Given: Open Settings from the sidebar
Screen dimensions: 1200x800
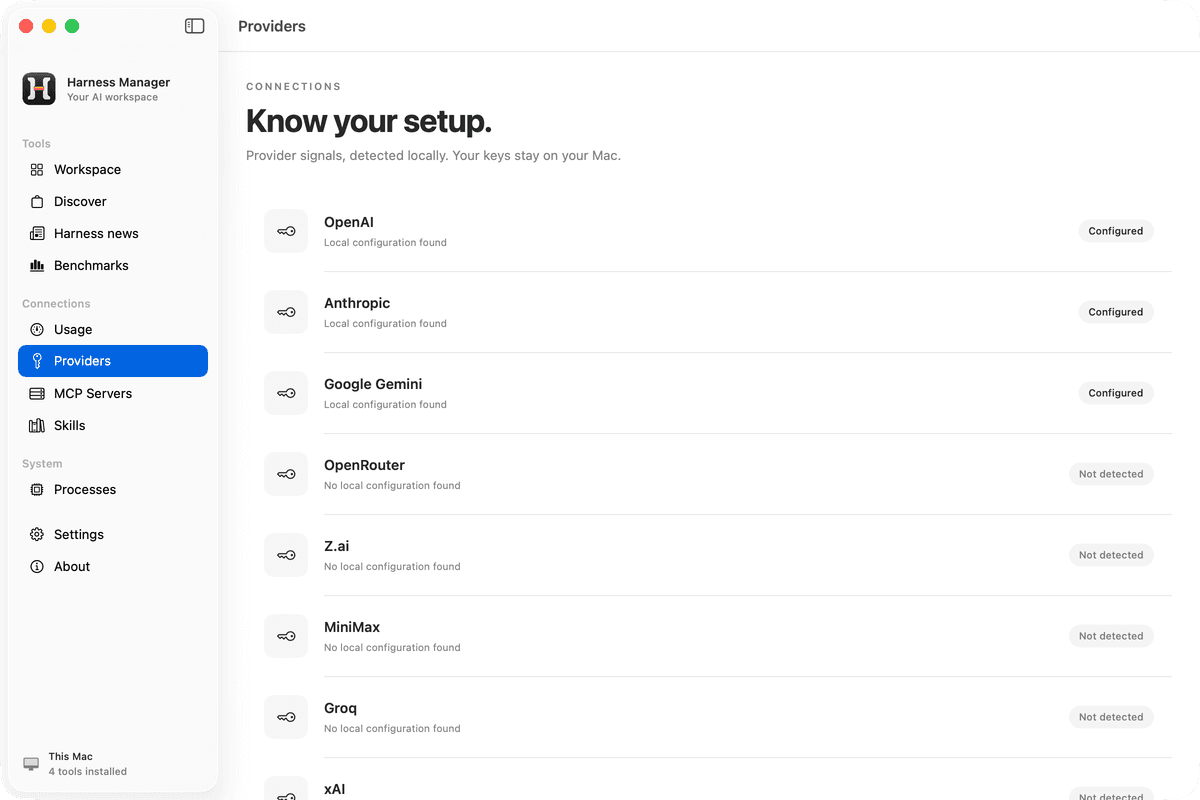Looking at the screenshot, I should pyautogui.click(x=113, y=534).
